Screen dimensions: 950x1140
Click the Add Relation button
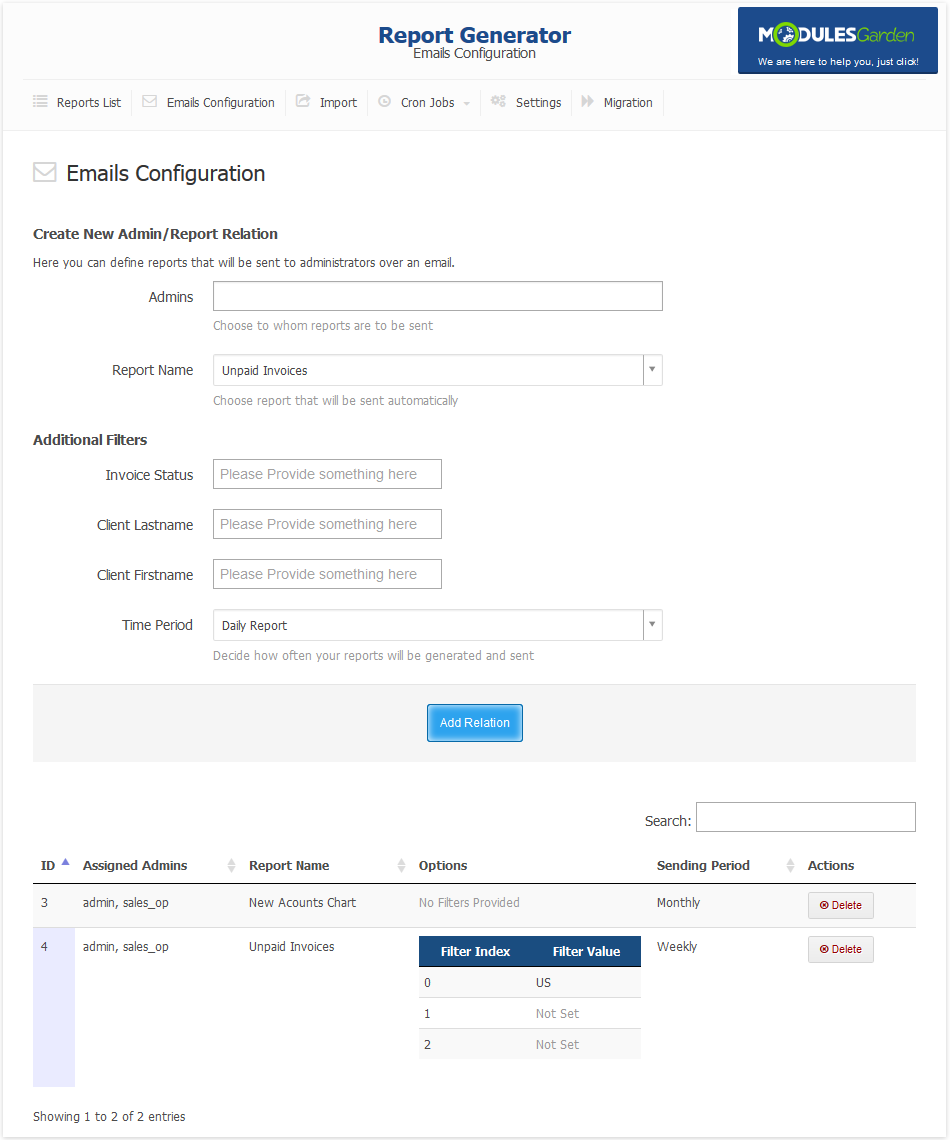click(x=475, y=723)
